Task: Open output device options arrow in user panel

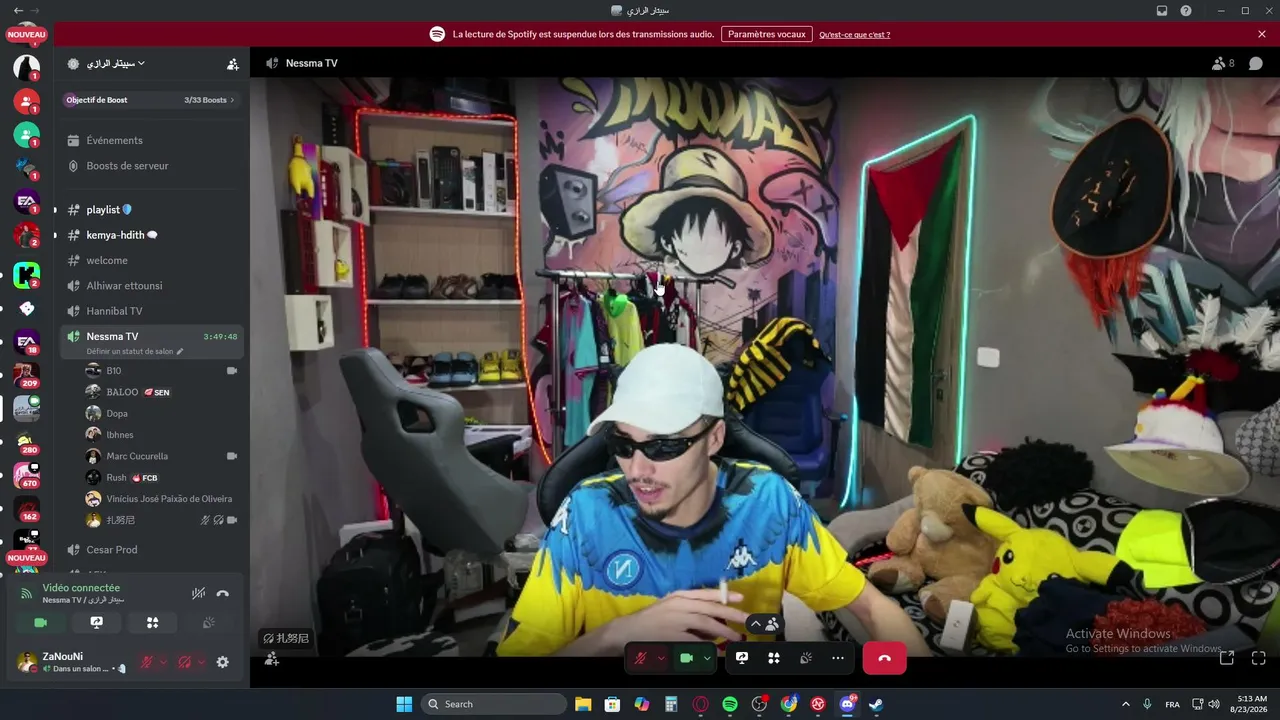Action: (x=201, y=662)
